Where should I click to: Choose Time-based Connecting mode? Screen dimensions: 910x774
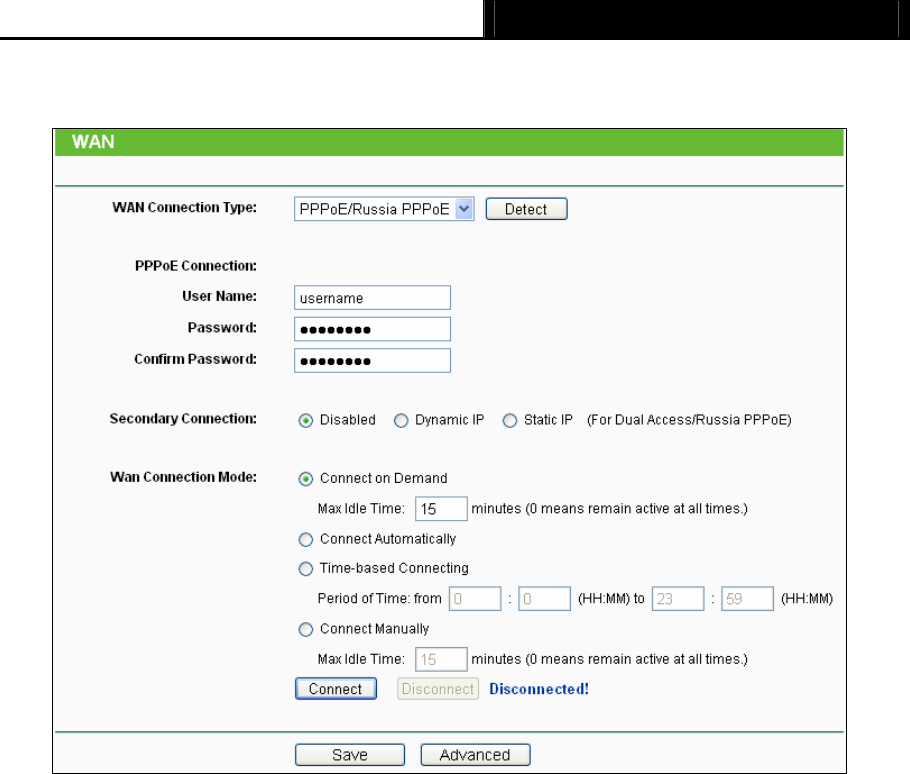pos(306,569)
